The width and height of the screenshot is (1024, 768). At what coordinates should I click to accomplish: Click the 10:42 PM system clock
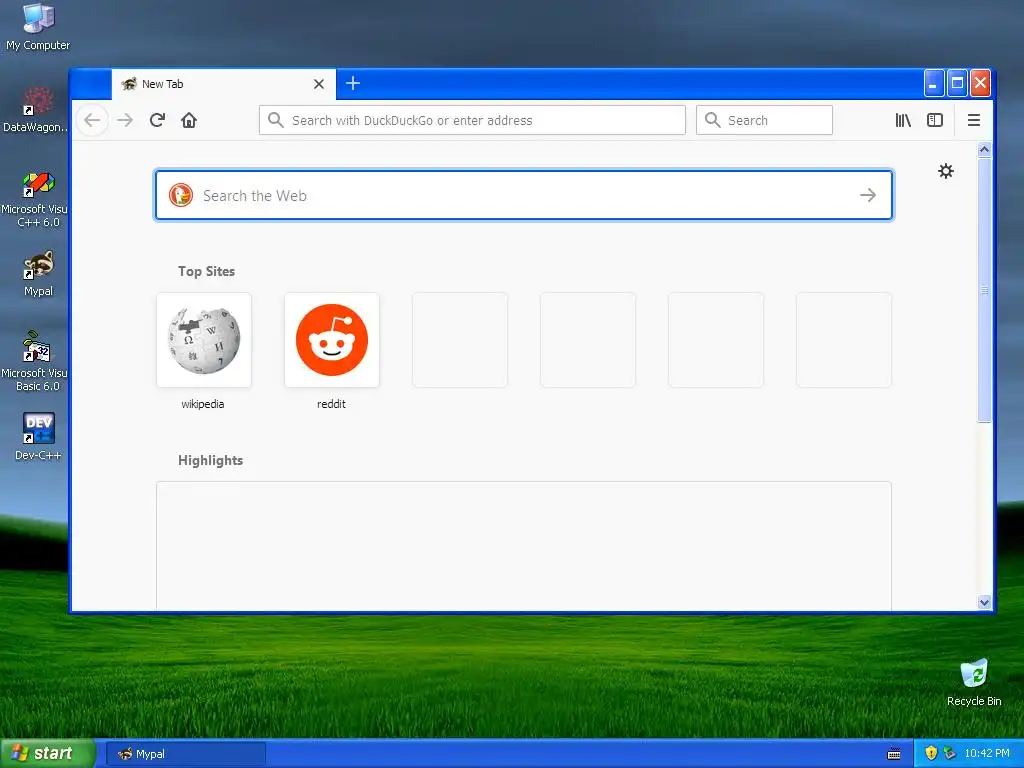(x=987, y=753)
